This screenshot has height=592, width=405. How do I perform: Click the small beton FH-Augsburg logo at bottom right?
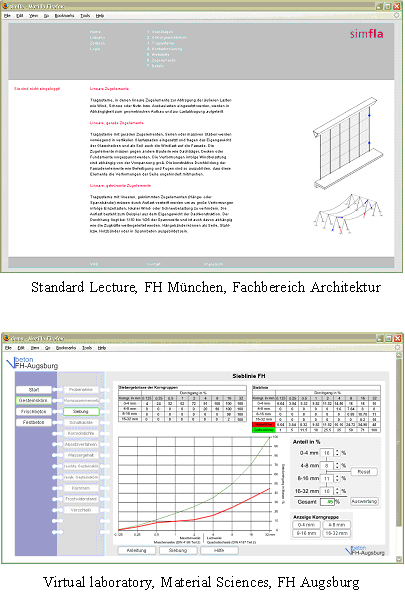point(365,550)
